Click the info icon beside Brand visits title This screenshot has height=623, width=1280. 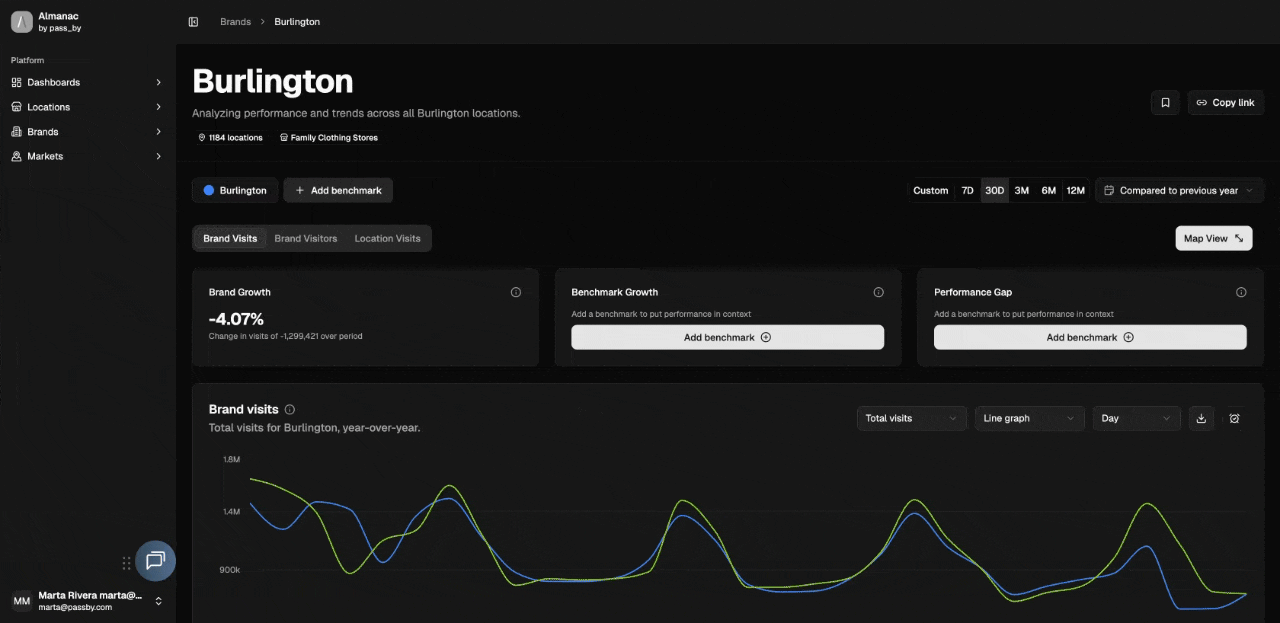(290, 410)
